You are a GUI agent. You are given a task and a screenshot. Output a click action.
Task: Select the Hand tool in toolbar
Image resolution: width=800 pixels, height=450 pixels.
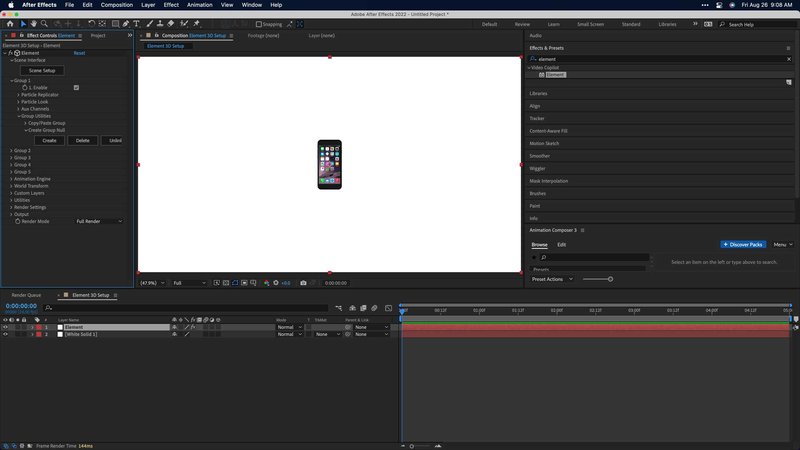[x=36, y=23]
